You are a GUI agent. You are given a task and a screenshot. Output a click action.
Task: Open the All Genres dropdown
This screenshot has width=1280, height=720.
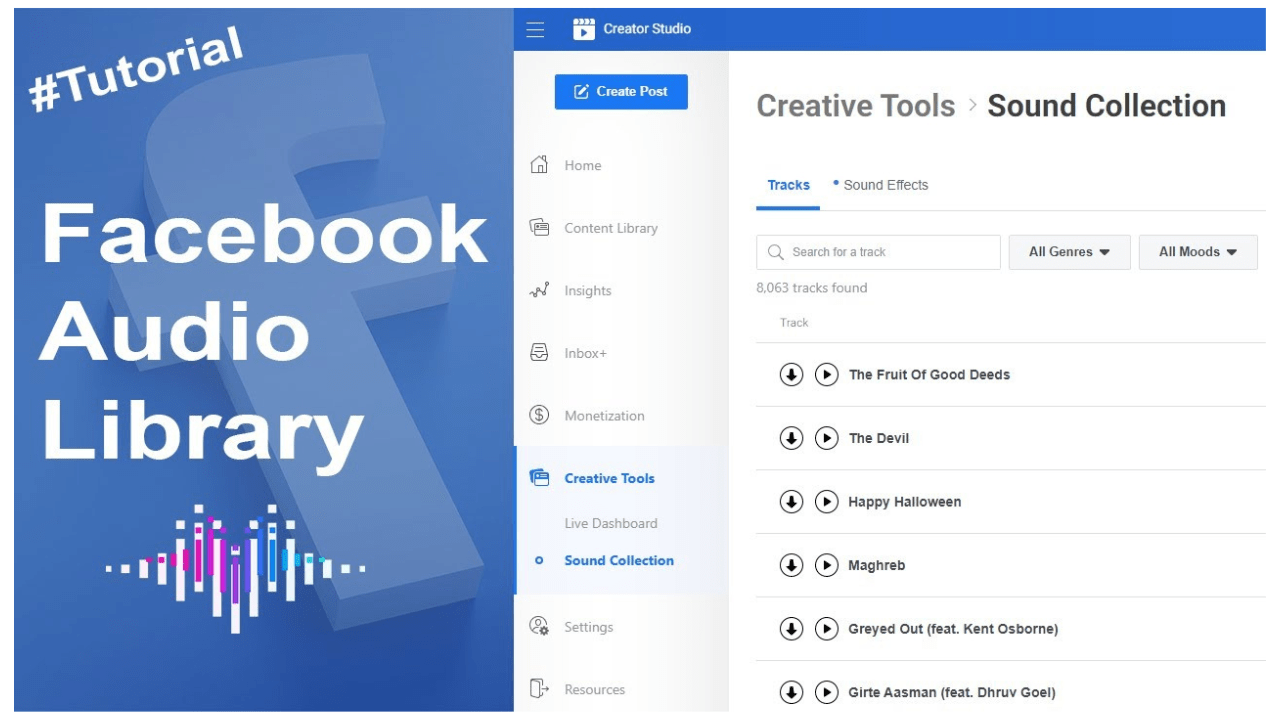click(1069, 252)
